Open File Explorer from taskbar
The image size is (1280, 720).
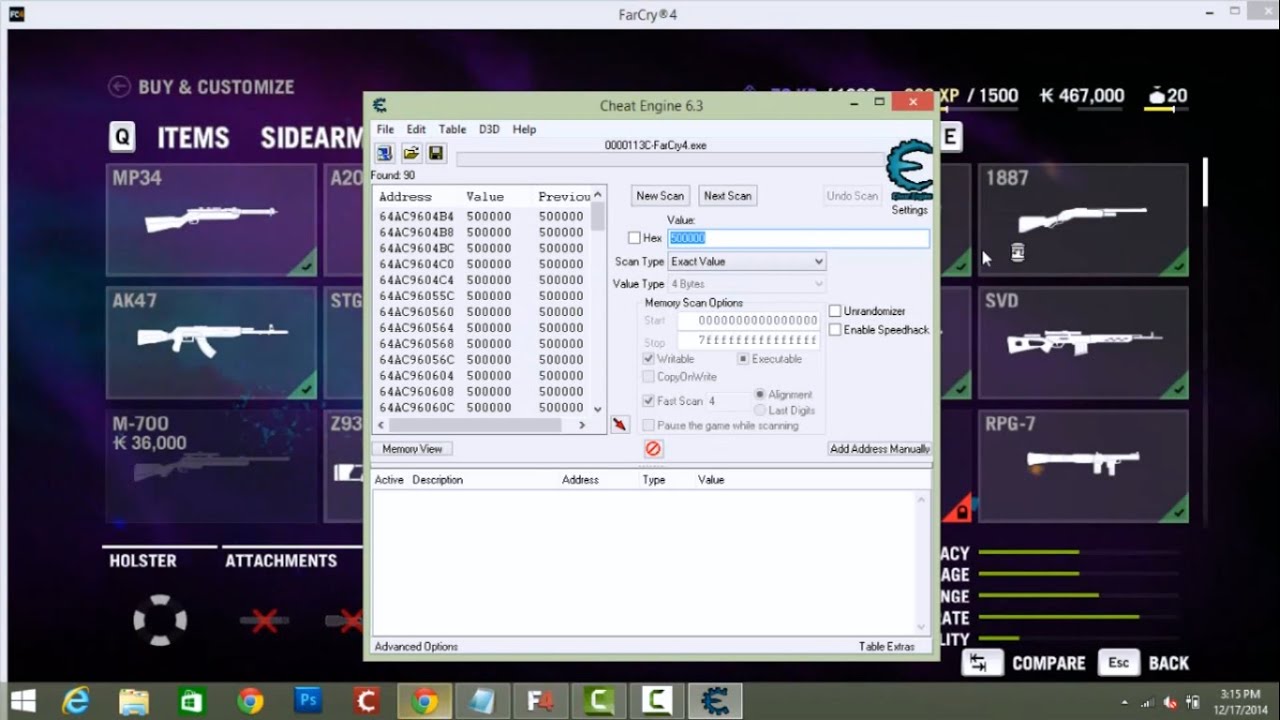pyautogui.click(x=133, y=701)
